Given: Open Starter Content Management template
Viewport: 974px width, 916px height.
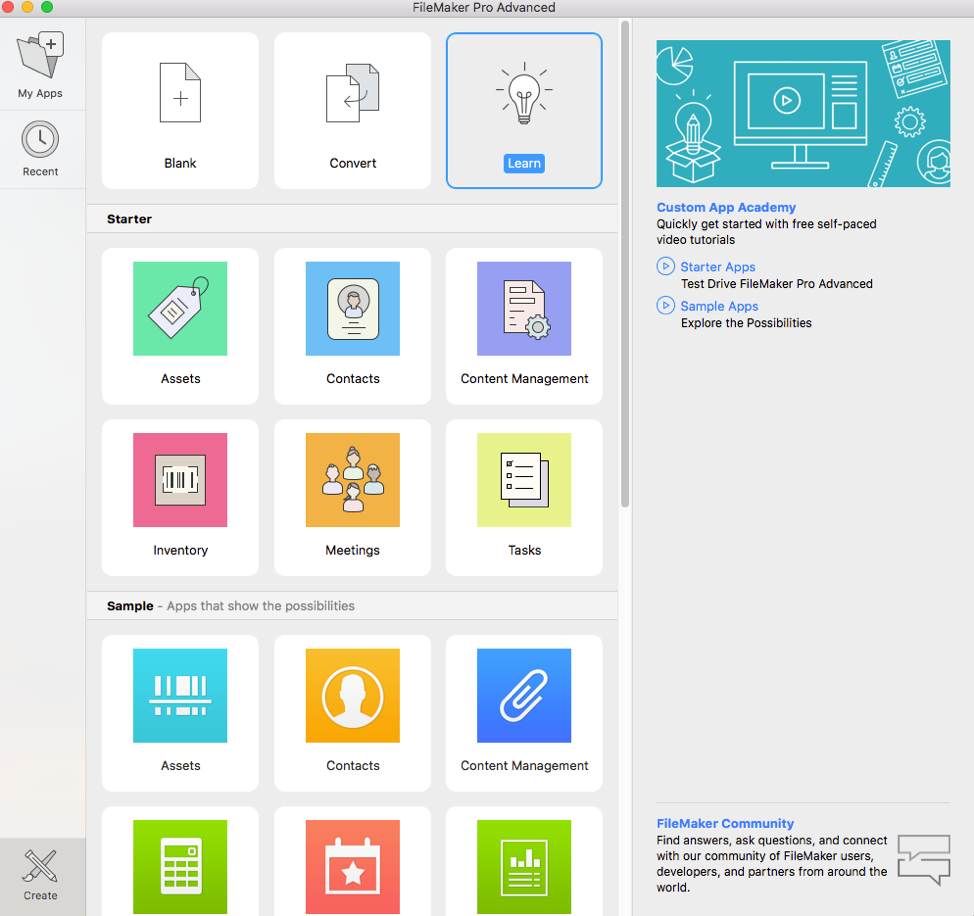Looking at the screenshot, I should point(524,325).
